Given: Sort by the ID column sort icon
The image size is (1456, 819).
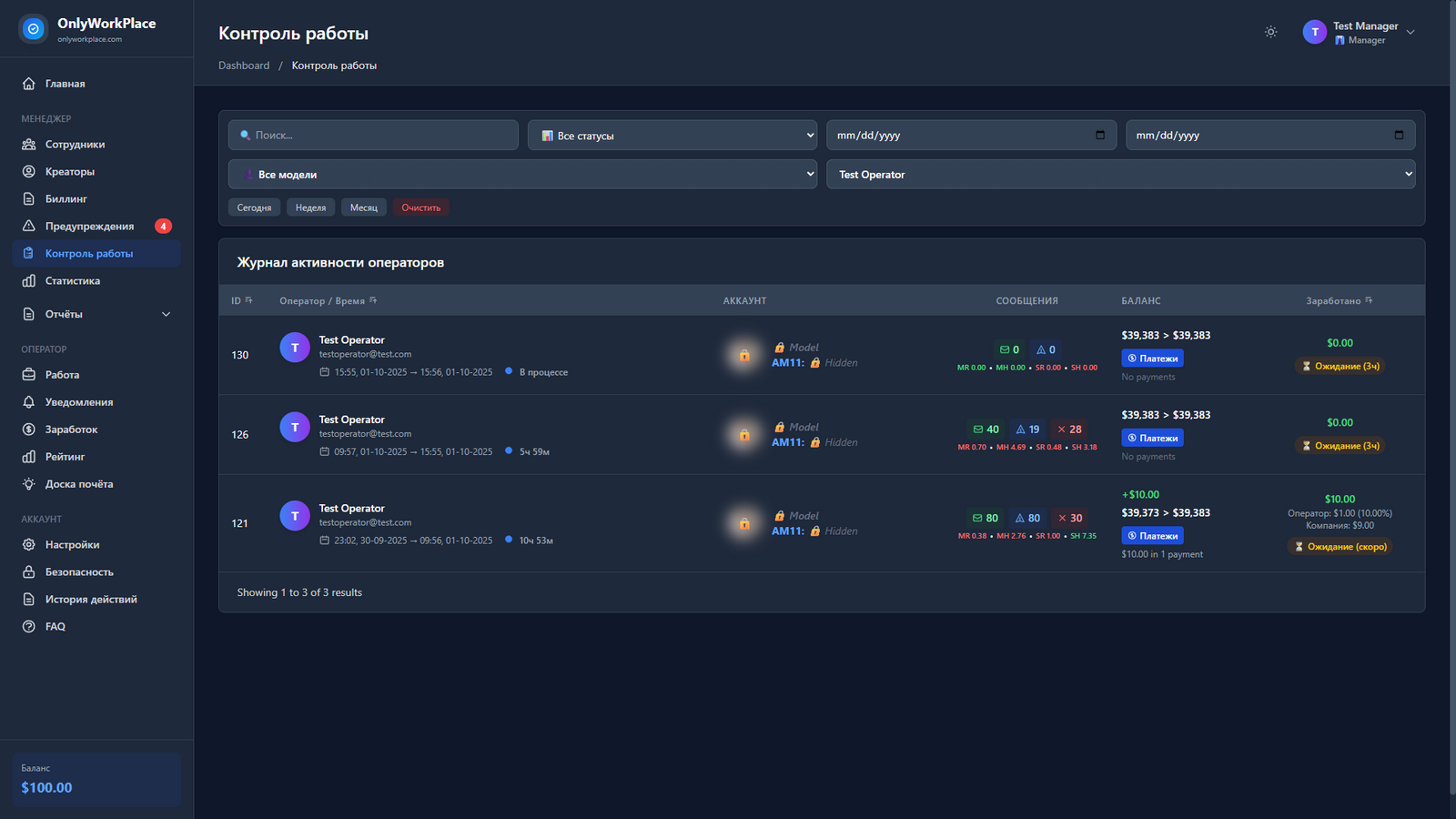Looking at the screenshot, I should (248, 300).
